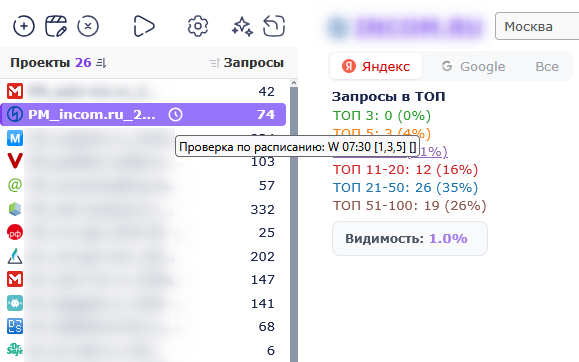Sort projects using icon beside 26
Image resolution: width=579 pixels, height=362 pixels.
click(x=101, y=63)
